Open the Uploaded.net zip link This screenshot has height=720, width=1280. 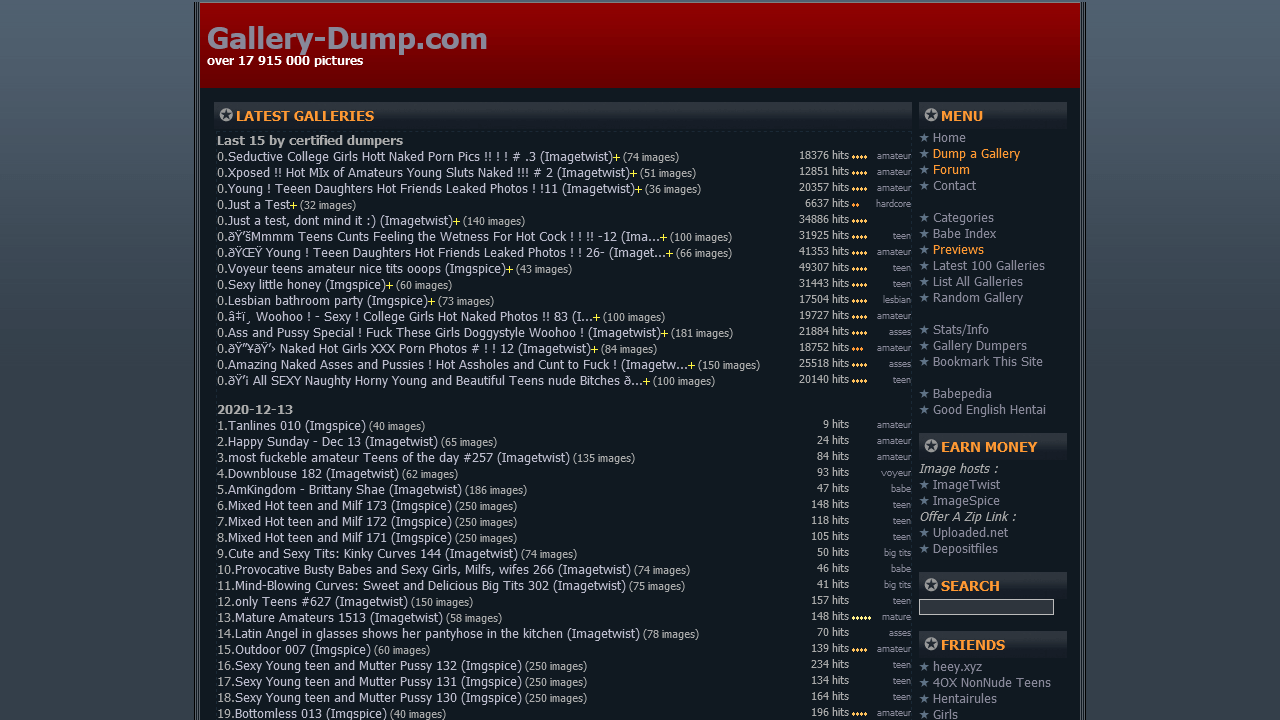pos(970,533)
